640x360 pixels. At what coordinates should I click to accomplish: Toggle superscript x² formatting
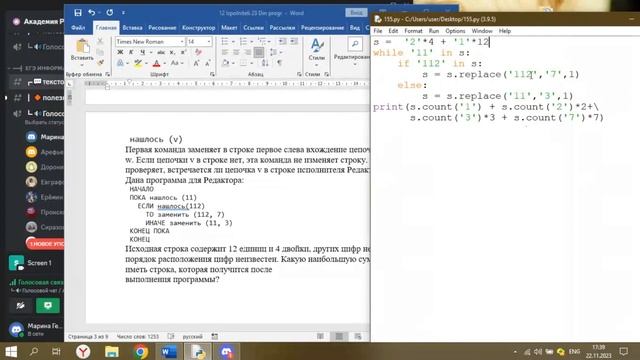click(184, 52)
